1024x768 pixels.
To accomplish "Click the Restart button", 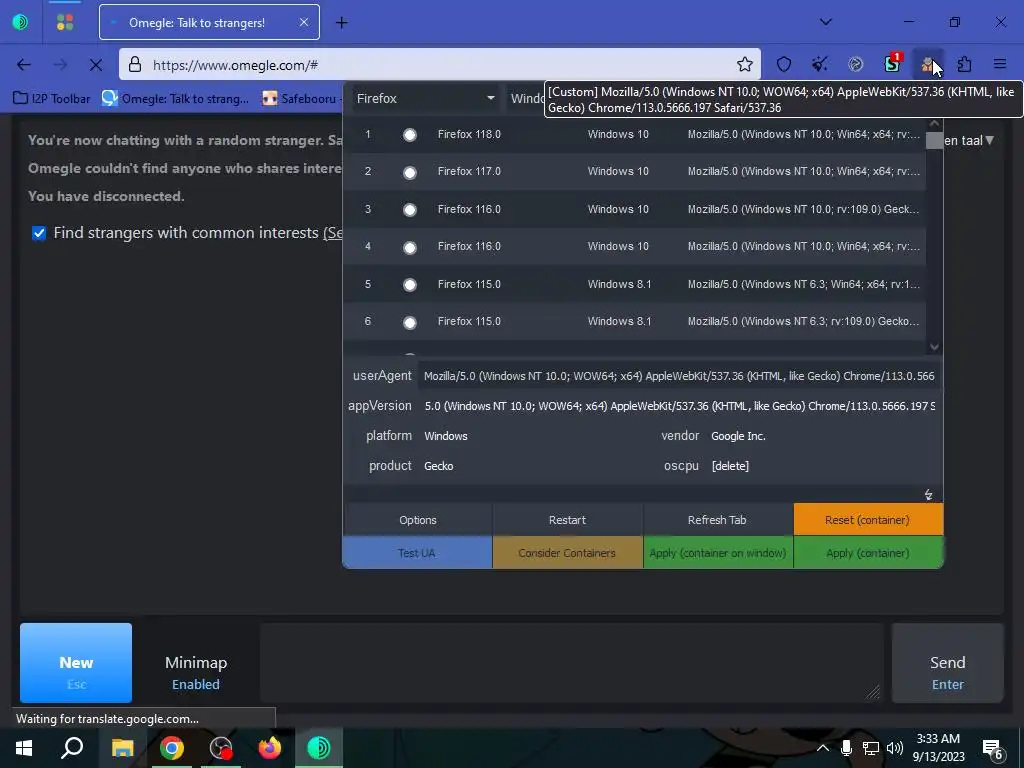I will click(568, 520).
